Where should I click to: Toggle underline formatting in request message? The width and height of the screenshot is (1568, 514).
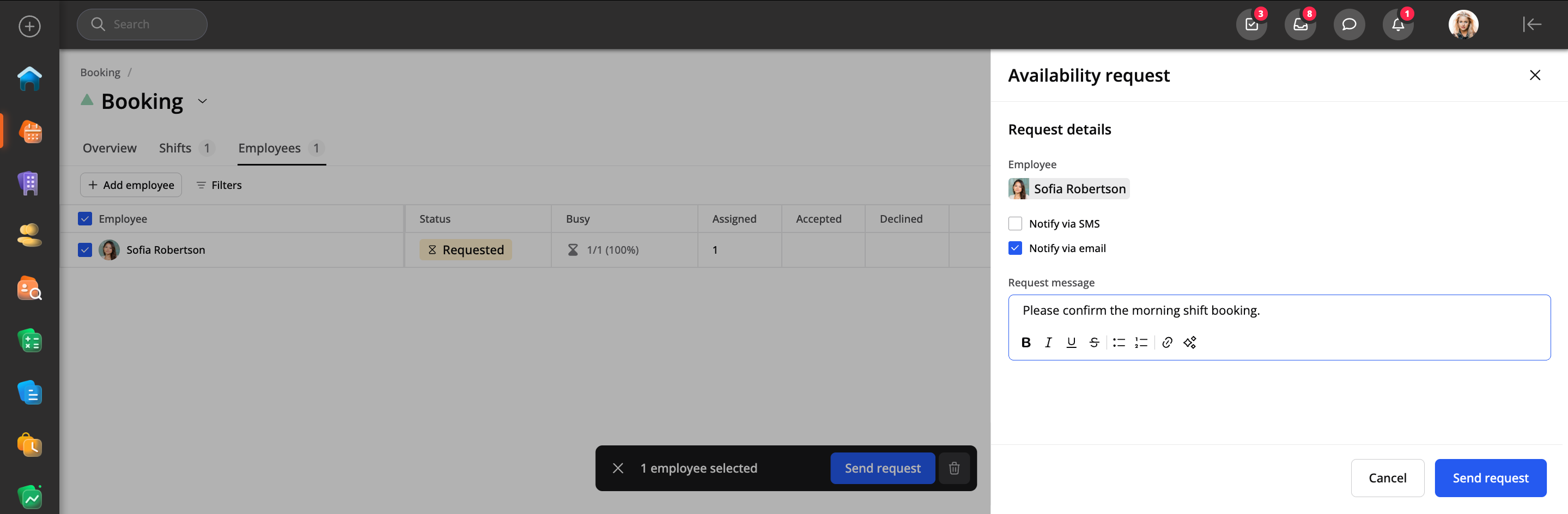1071,342
